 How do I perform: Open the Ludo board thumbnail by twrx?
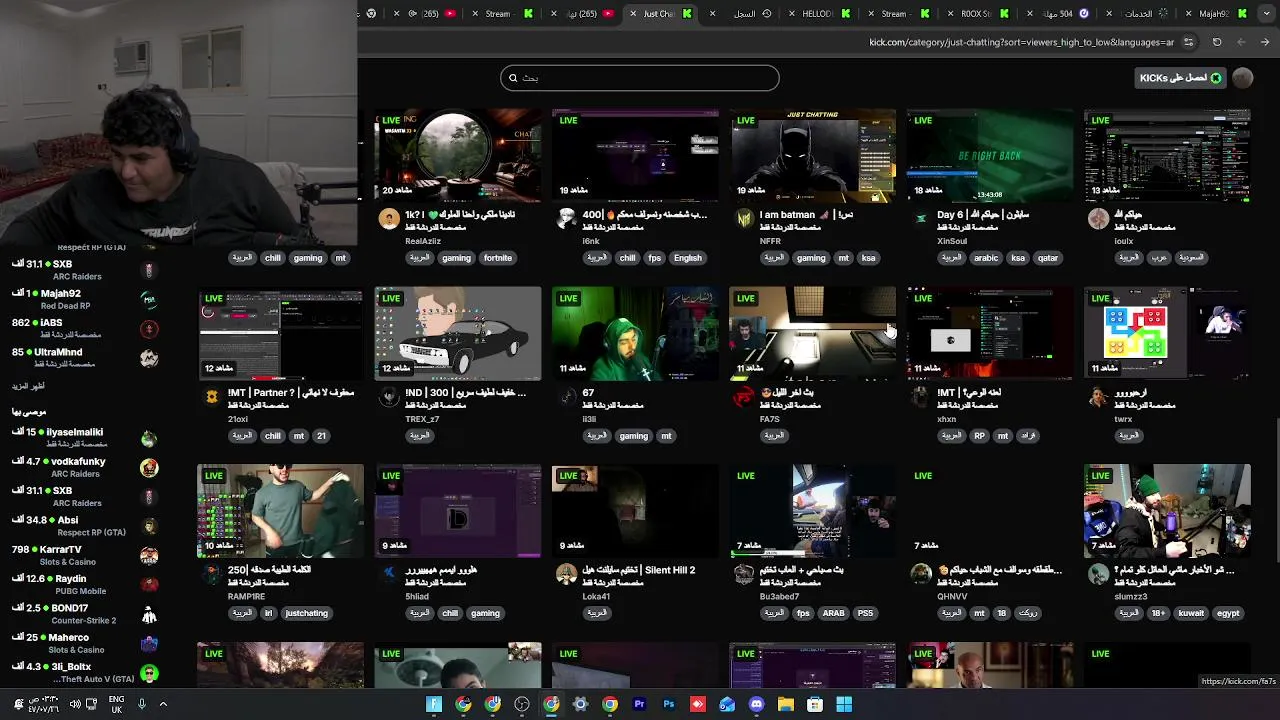(x=1167, y=333)
